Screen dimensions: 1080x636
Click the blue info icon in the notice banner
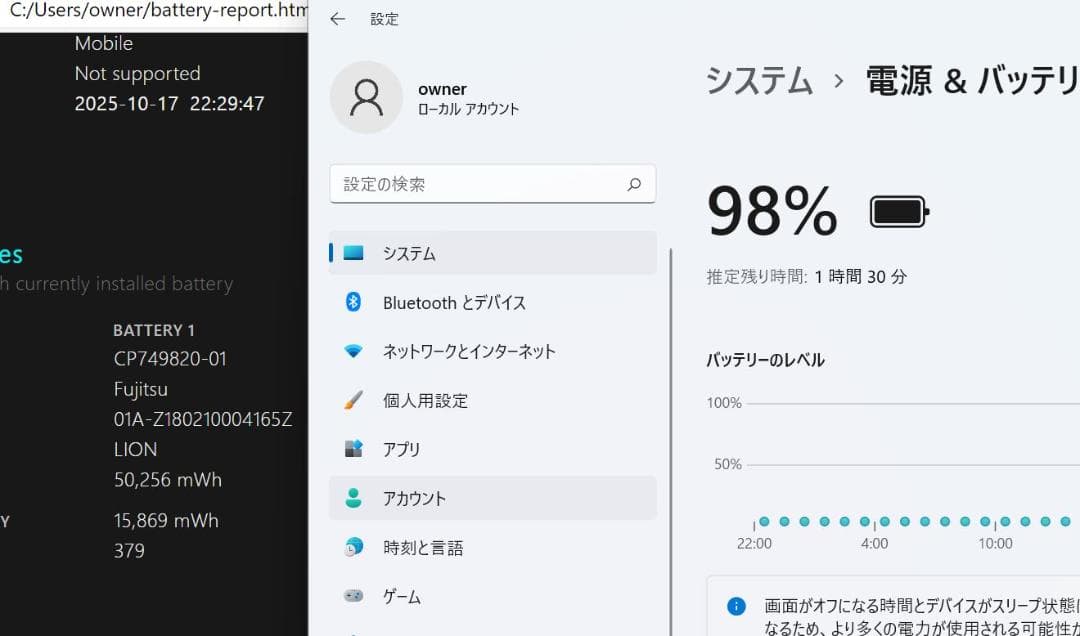tap(737, 605)
